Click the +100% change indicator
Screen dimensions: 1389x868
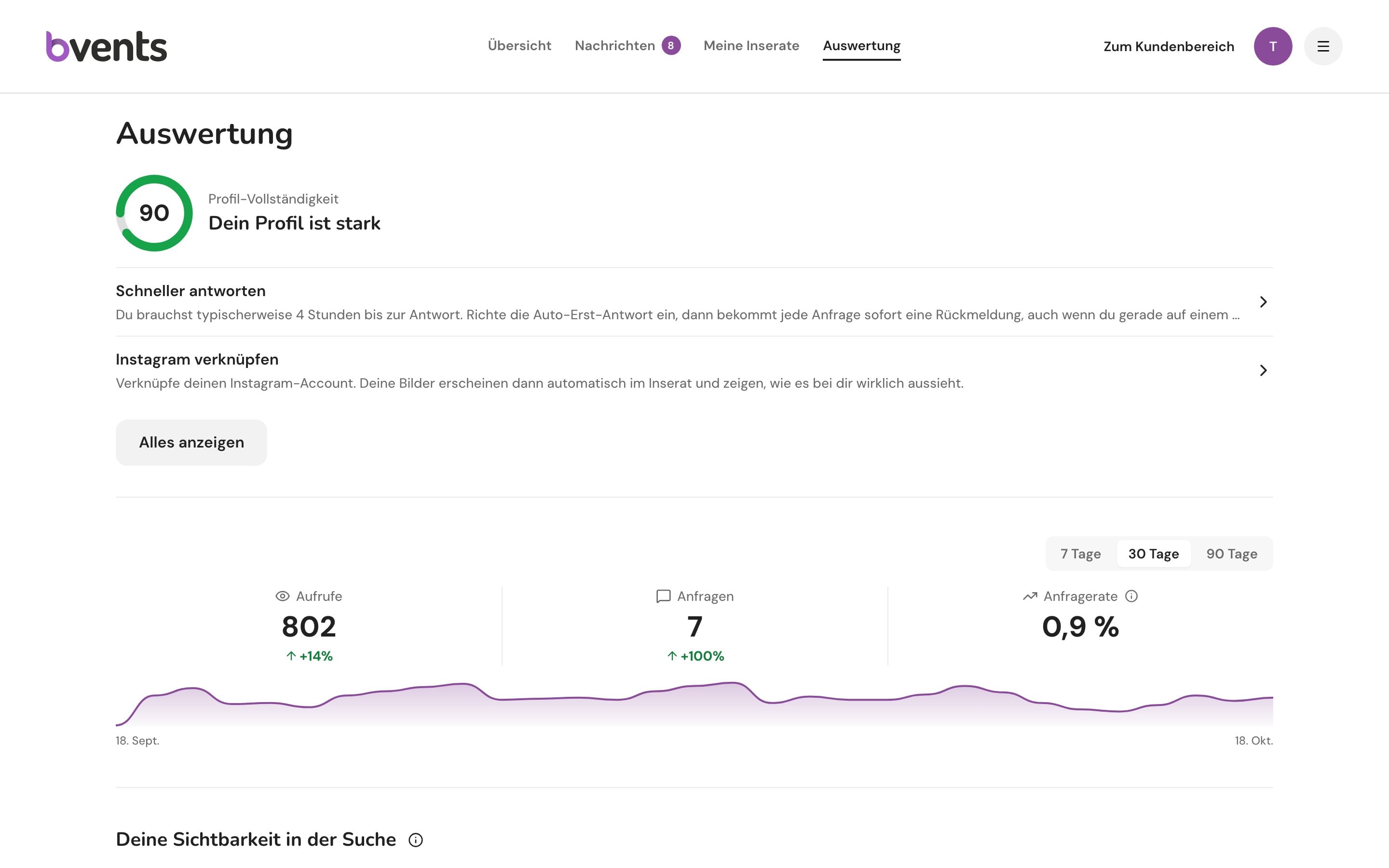(x=695, y=656)
